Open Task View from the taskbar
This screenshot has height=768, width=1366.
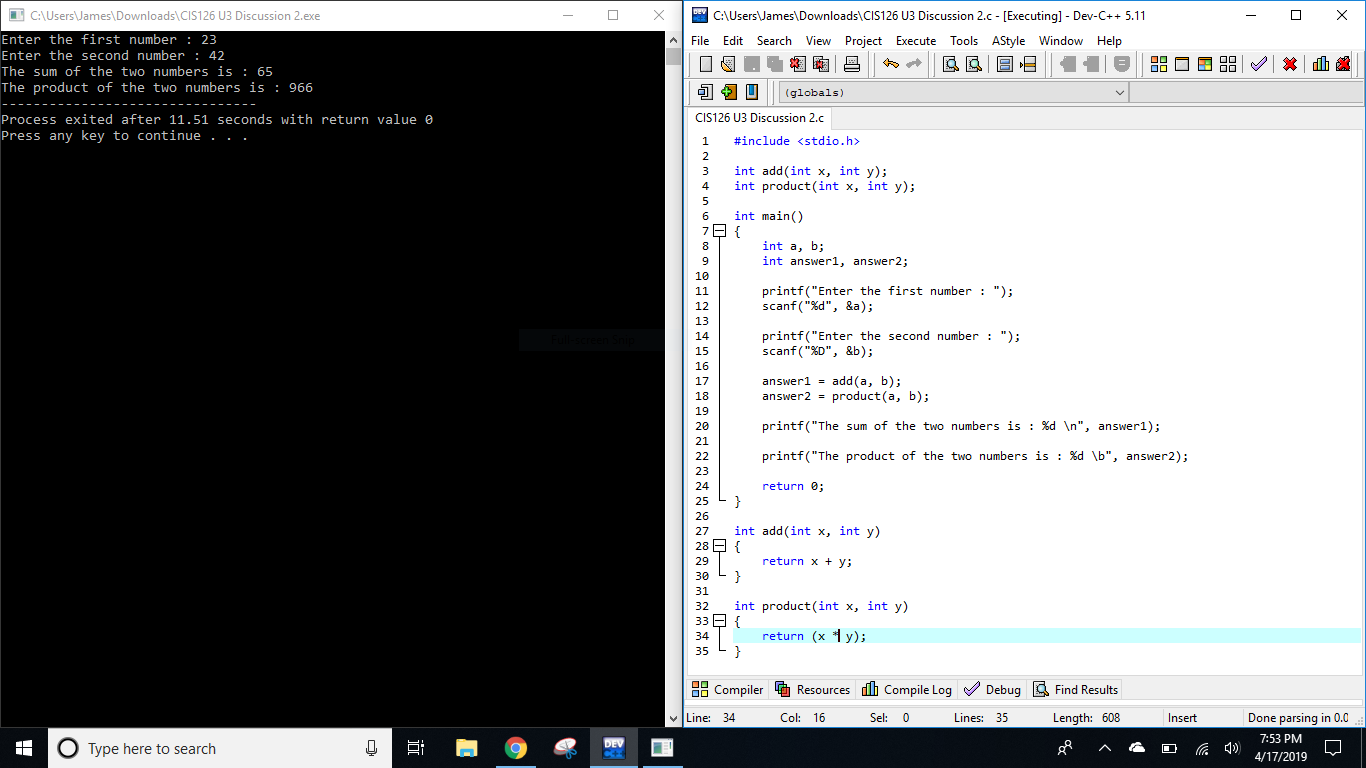(416, 748)
